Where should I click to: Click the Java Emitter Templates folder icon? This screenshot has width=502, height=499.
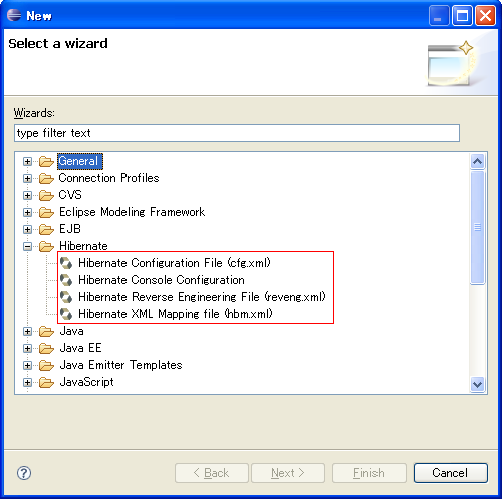[46, 366]
